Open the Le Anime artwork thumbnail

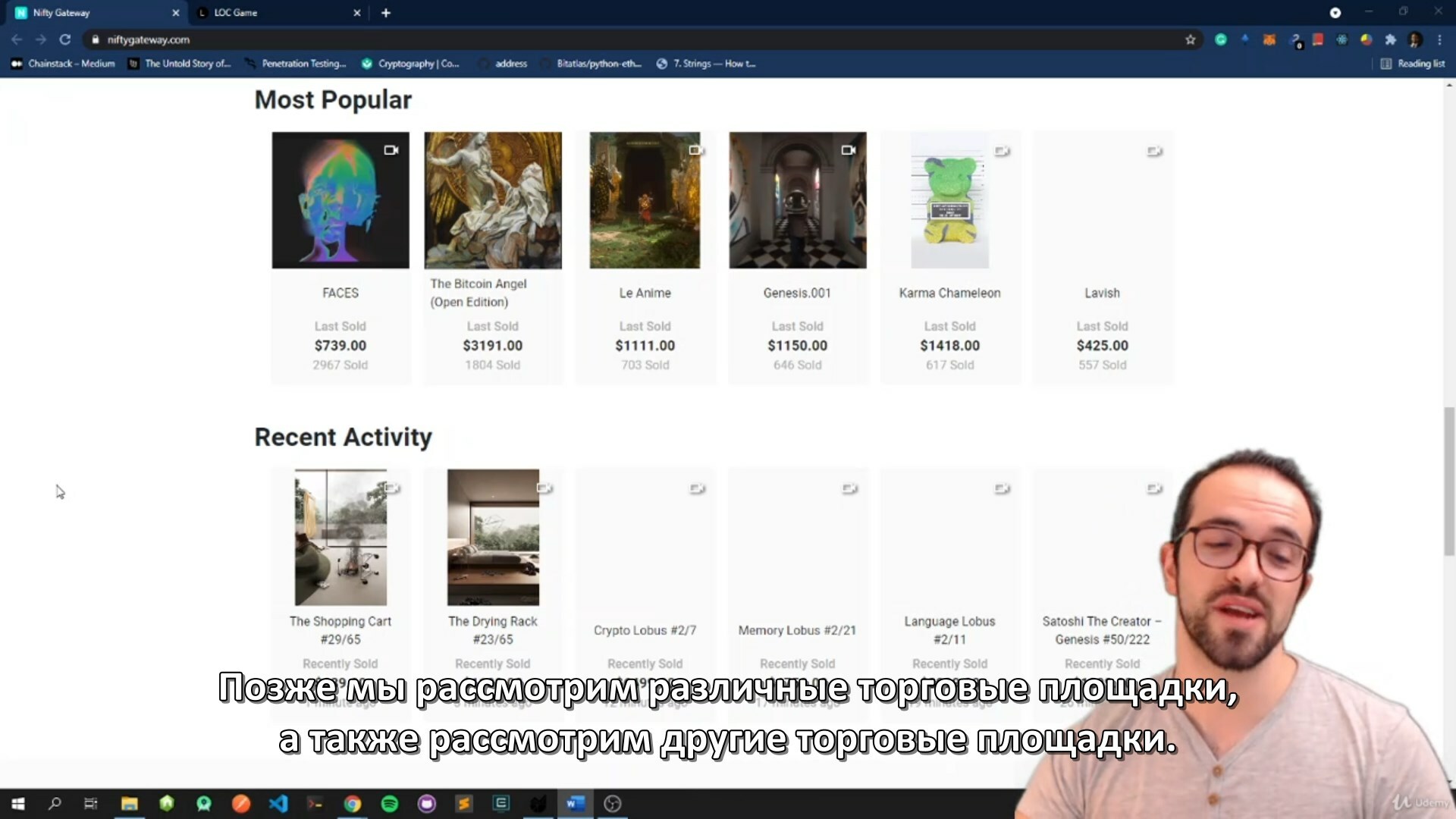click(x=645, y=200)
